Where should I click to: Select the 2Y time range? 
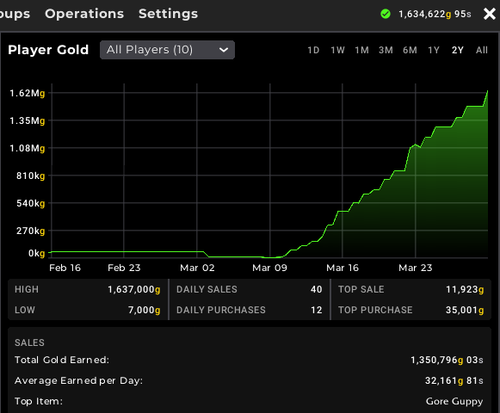point(457,50)
